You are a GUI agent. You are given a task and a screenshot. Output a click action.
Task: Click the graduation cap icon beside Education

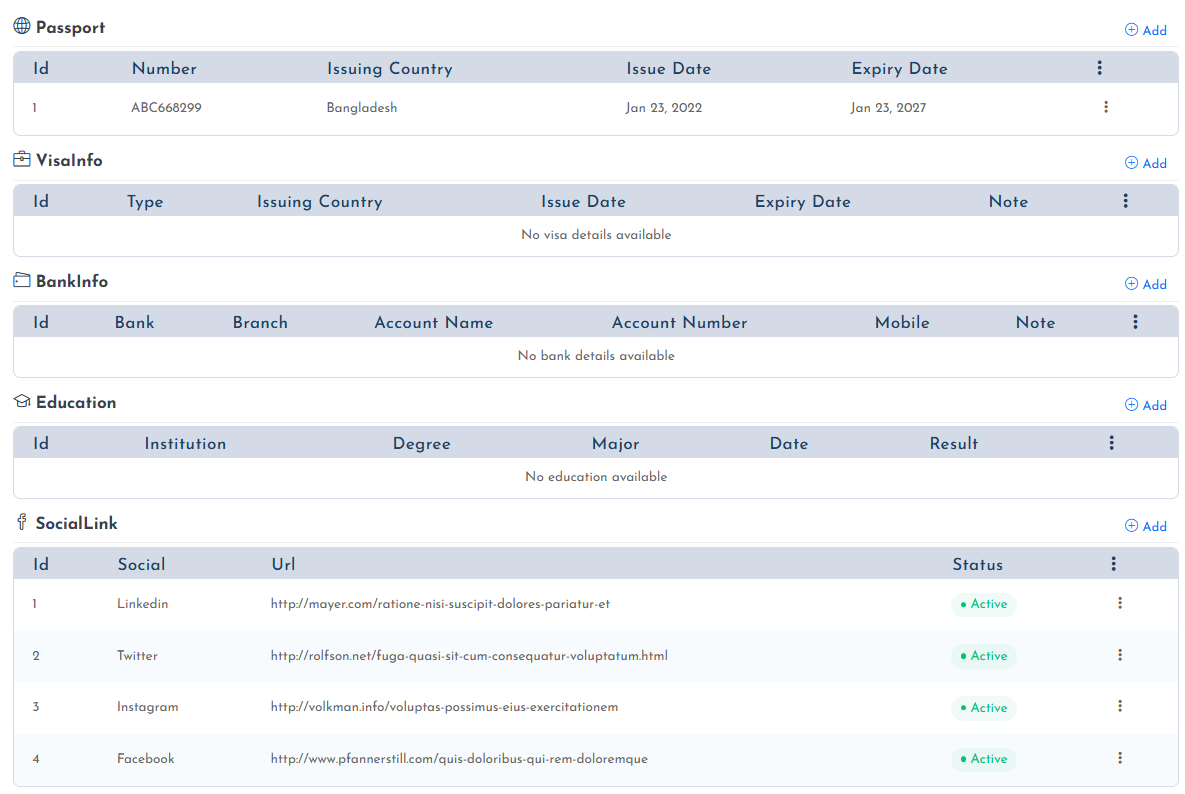click(20, 400)
